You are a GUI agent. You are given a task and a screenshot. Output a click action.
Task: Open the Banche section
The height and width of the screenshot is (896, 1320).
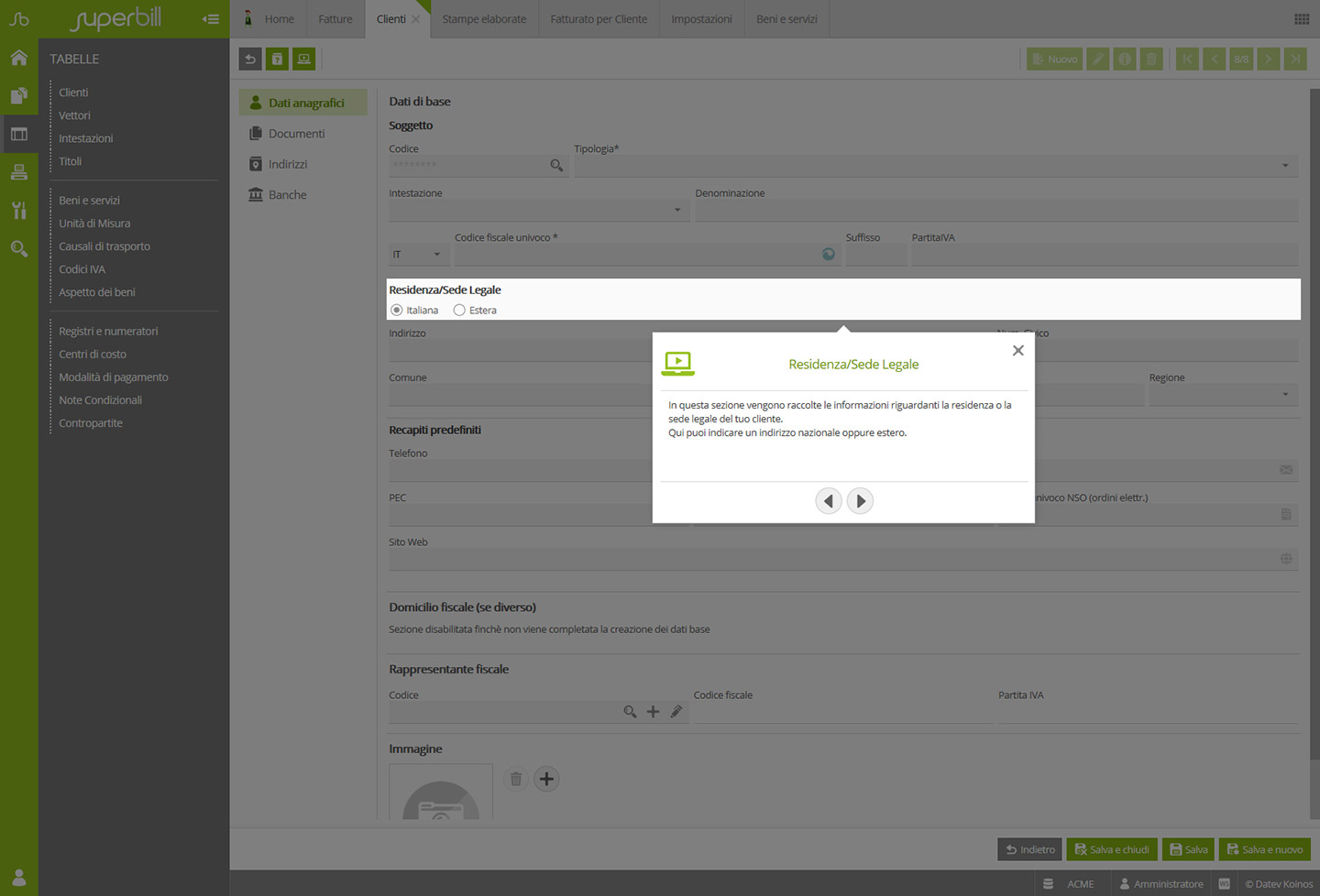302,195
